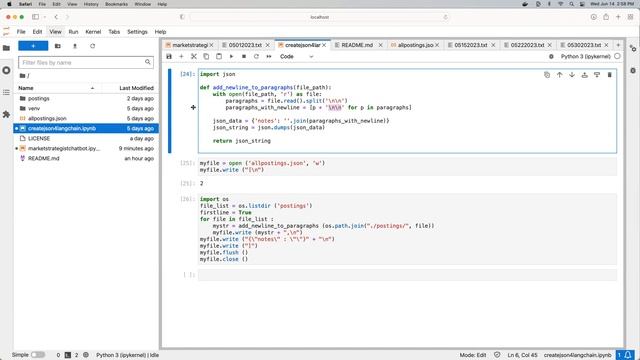Open the Kernel menu in JupyterLab
This screenshot has height=360, width=640.
click(93, 32)
